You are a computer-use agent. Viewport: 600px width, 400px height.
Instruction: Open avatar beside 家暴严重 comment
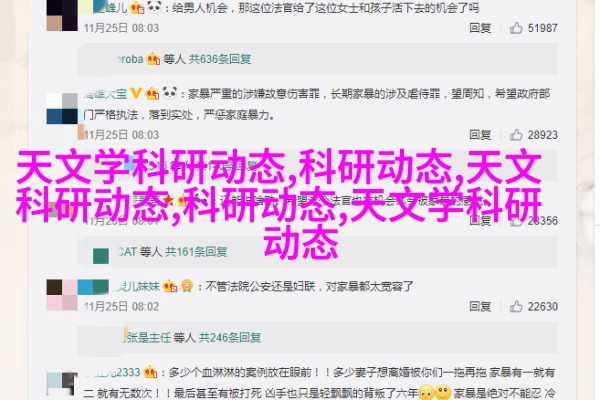point(62,108)
